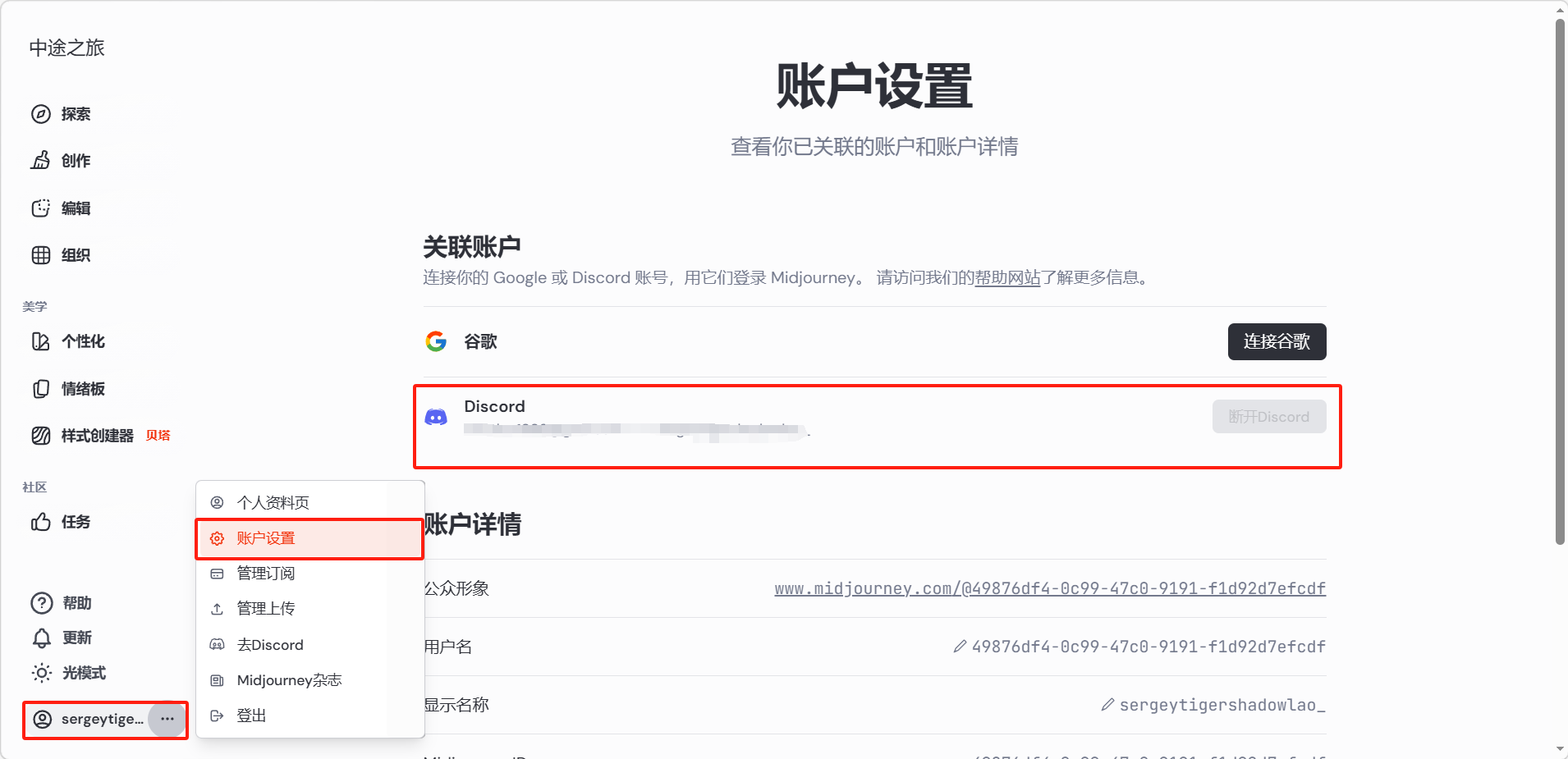The width and height of the screenshot is (1568, 759).
Task: Choose 管理订阅 in the account menu
Action: point(265,574)
